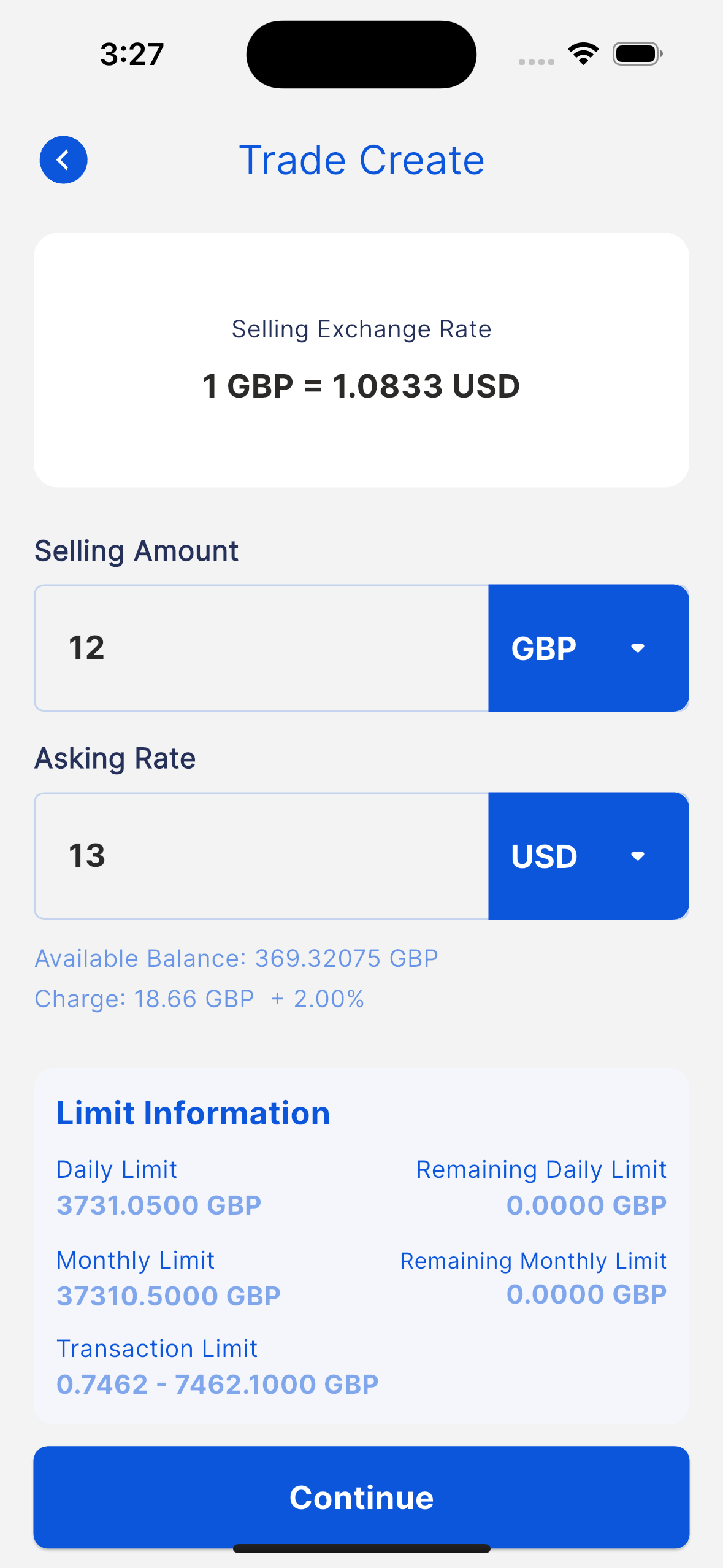The height and width of the screenshot is (1568, 723).
Task: Tap the blue back arrow icon
Action: coord(63,159)
